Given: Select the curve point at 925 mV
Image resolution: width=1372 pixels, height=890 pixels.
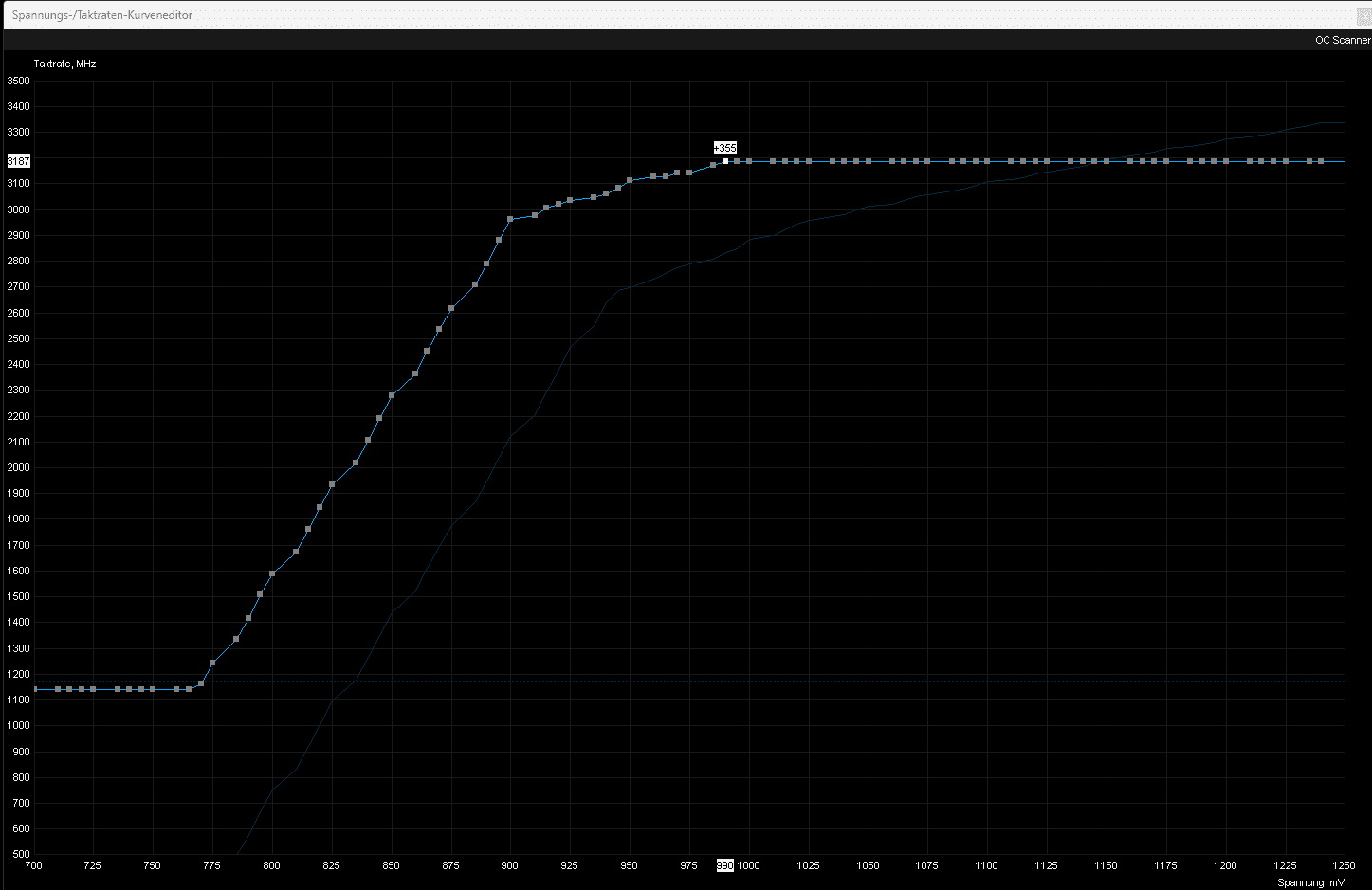Looking at the screenshot, I should click(x=570, y=200).
